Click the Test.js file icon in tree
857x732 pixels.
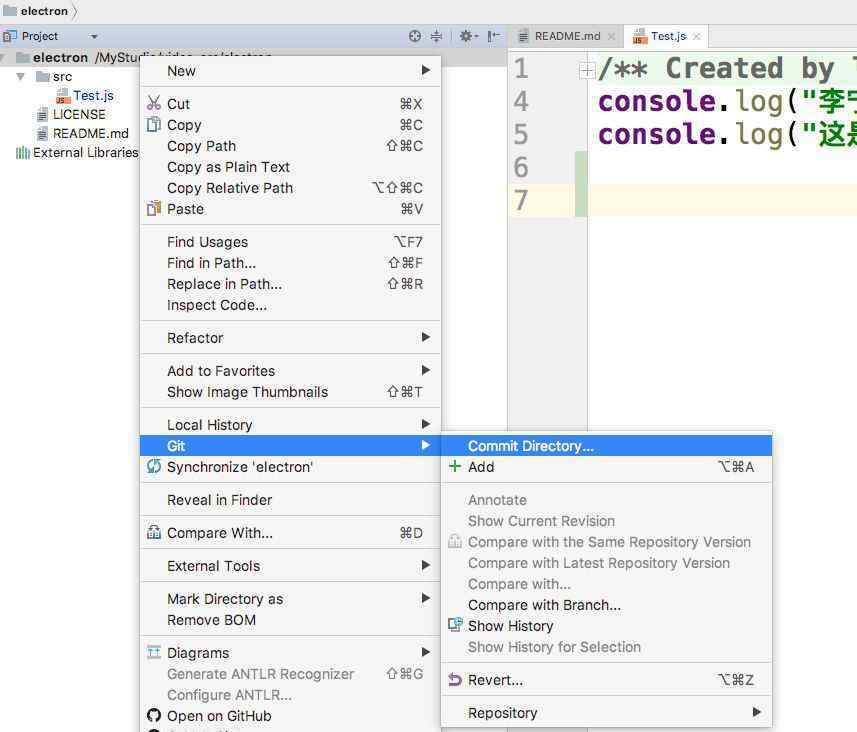tap(63, 96)
